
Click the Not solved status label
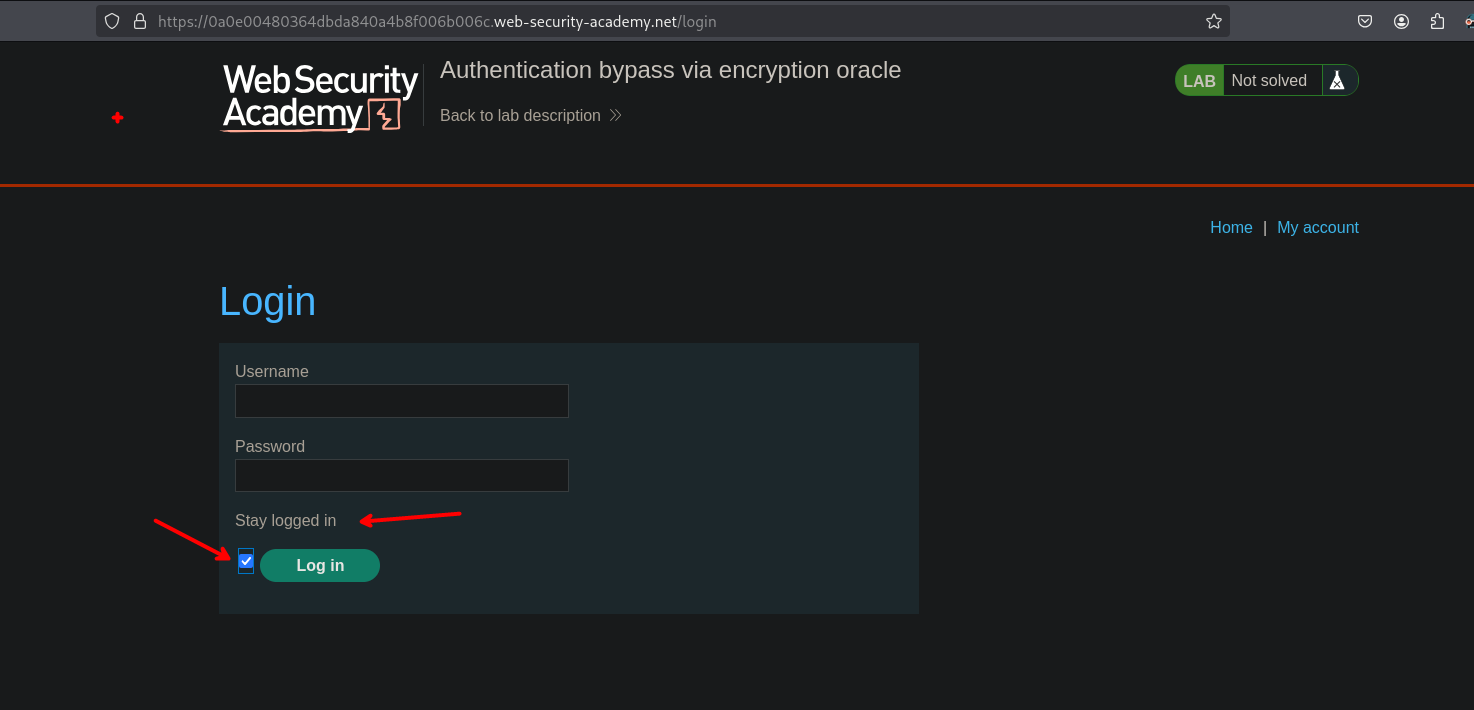click(x=1268, y=81)
